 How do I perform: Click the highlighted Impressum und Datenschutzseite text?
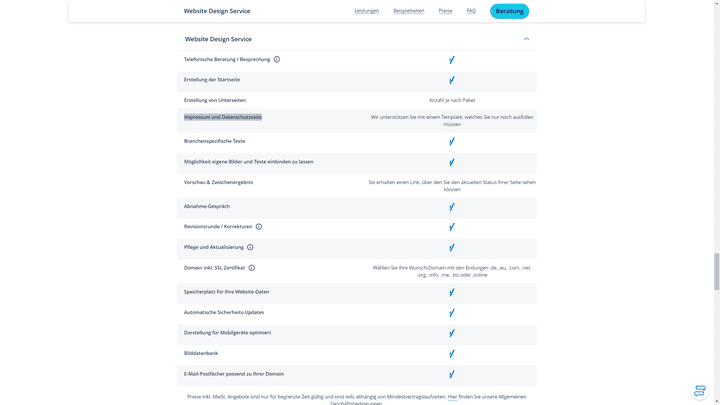(x=223, y=117)
